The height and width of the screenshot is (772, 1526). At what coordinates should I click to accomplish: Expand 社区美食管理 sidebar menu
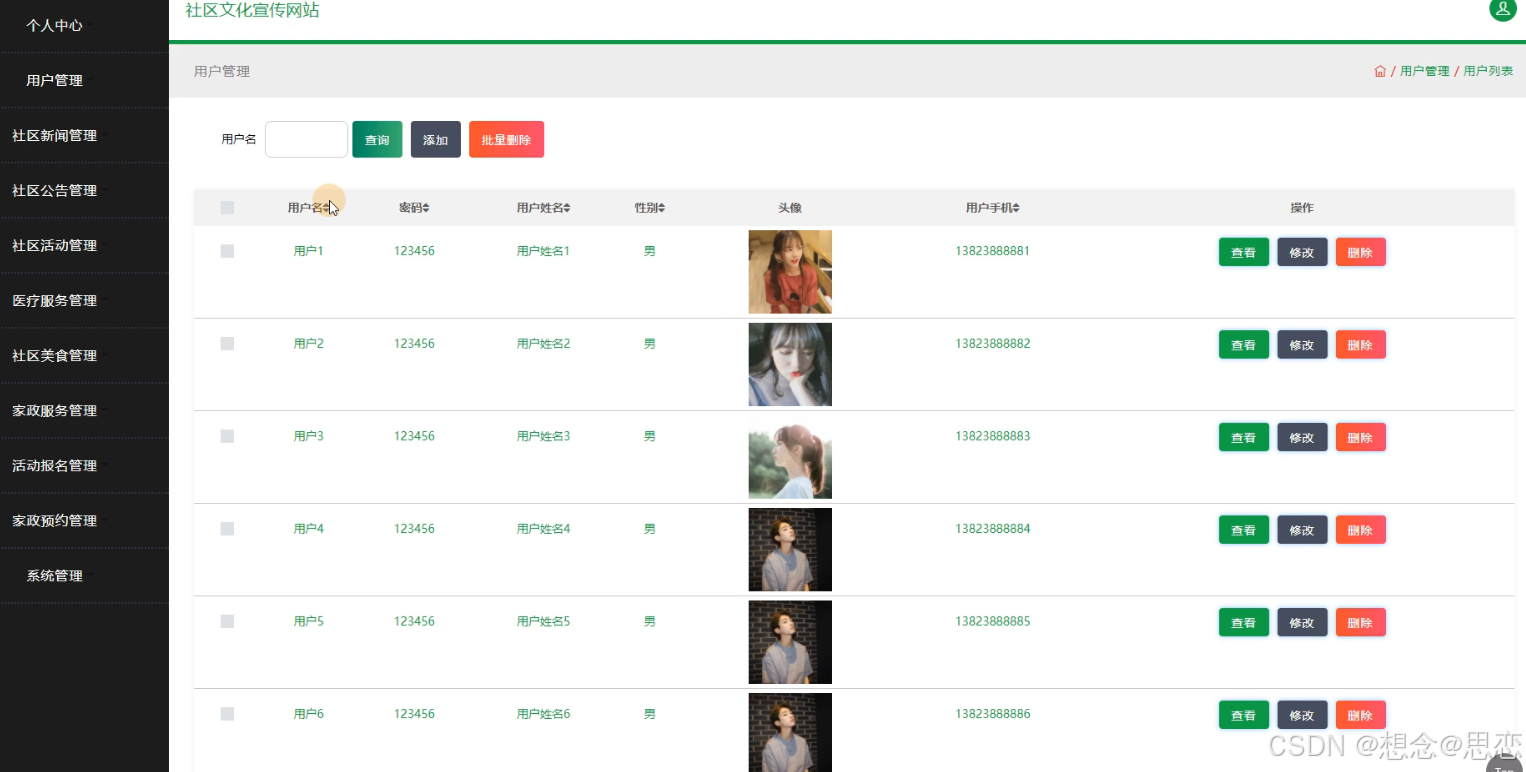pos(84,355)
